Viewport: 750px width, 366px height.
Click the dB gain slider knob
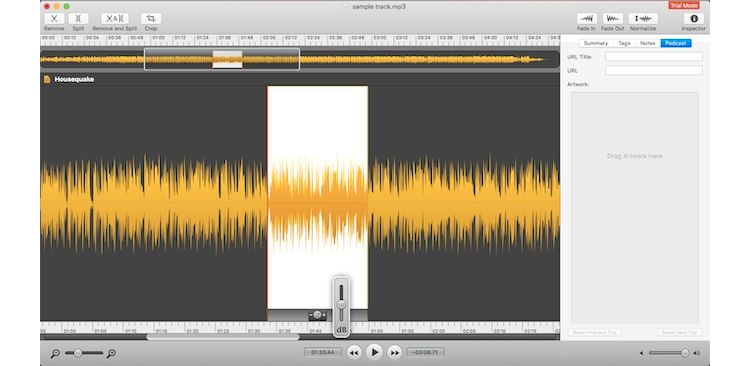tap(341, 305)
